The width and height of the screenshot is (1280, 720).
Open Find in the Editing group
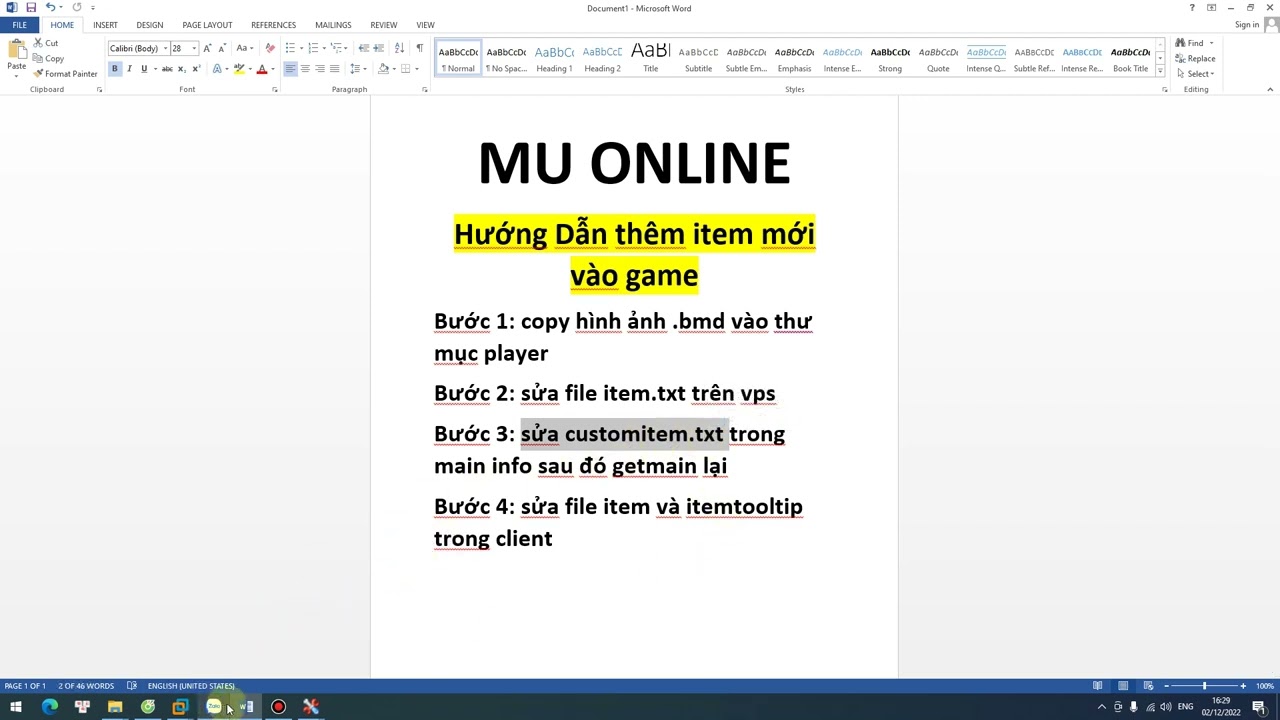[x=1190, y=43]
